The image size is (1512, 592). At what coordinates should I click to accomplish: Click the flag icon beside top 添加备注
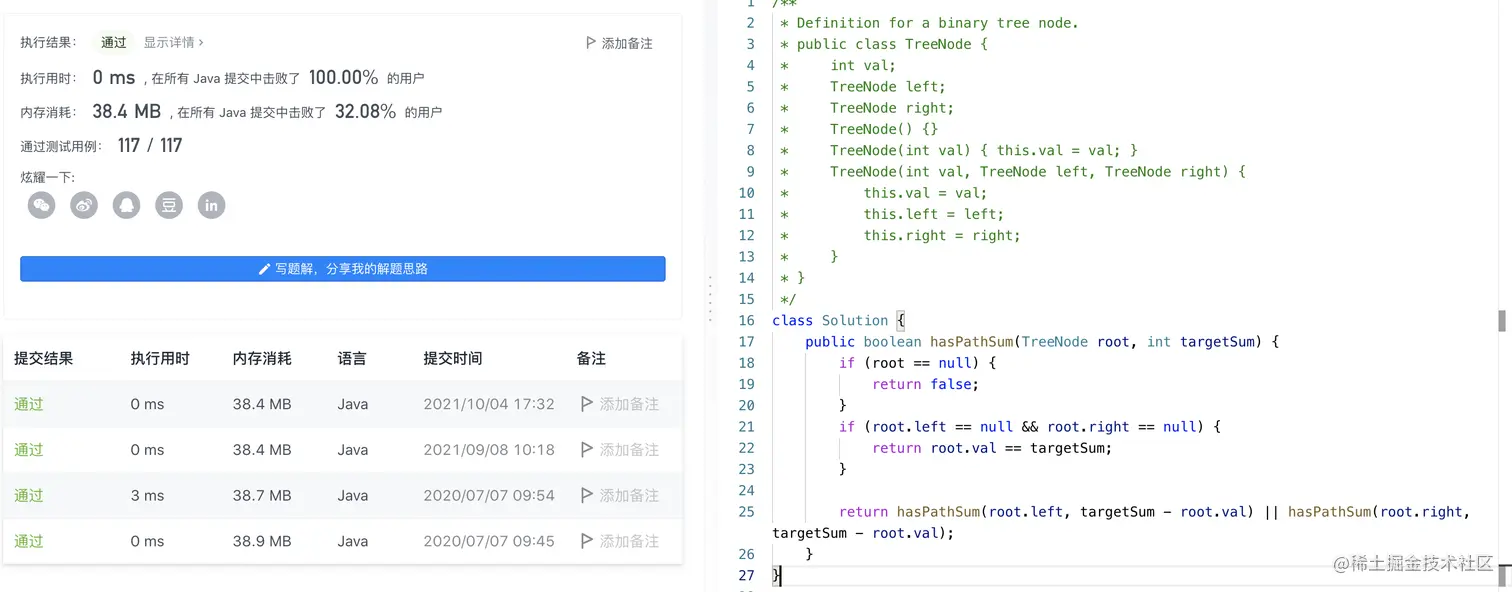pos(590,43)
